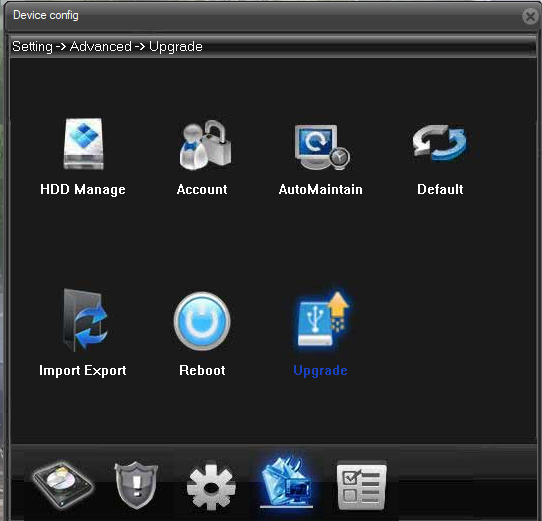Switch to Record settings disk tab
This screenshot has height=521, width=542.
(x=63, y=485)
